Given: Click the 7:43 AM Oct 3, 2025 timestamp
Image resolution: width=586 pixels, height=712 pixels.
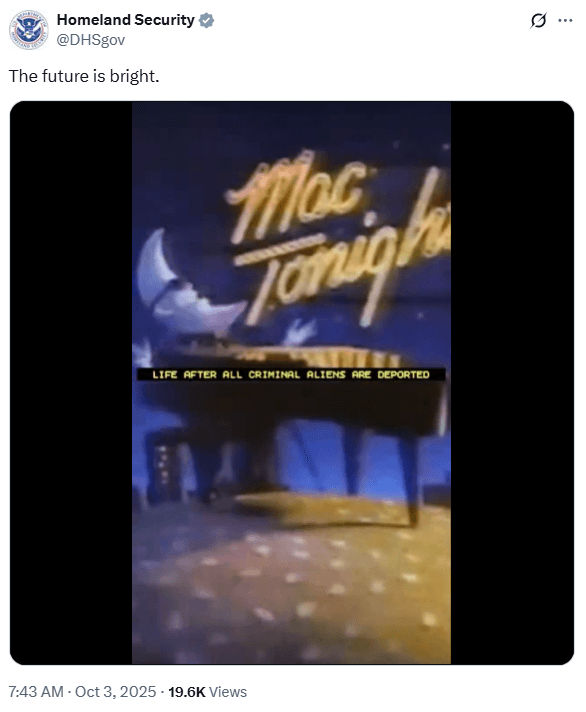Looking at the screenshot, I should point(82,692).
